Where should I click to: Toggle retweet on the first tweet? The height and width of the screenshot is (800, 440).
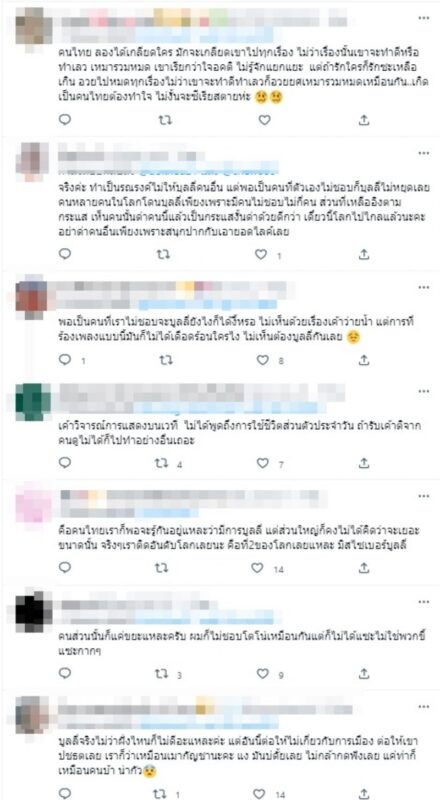pyautogui.click(x=163, y=120)
